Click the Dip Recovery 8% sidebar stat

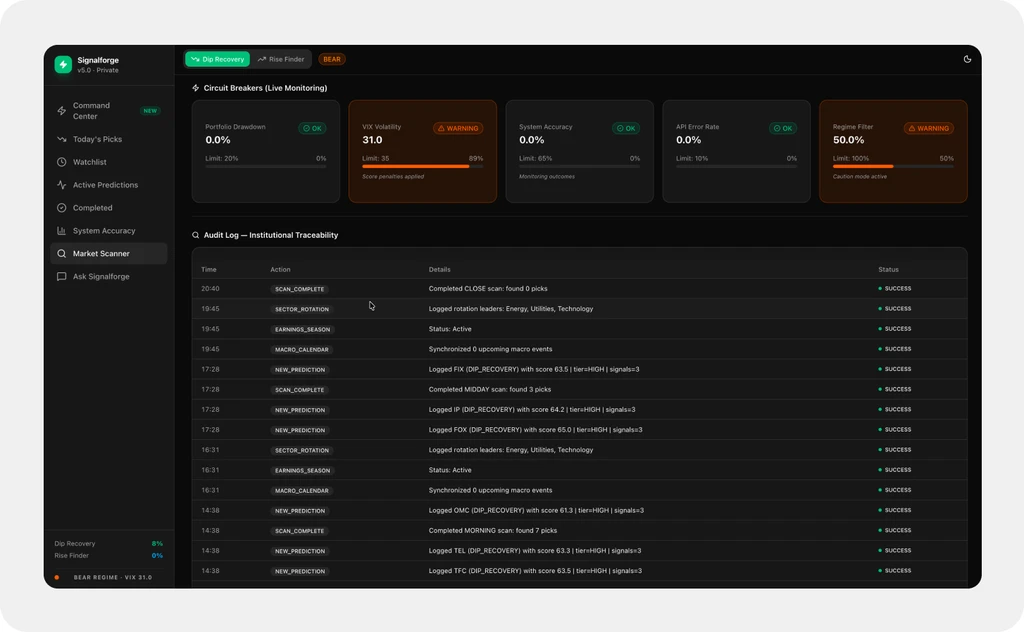pos(108,543)
